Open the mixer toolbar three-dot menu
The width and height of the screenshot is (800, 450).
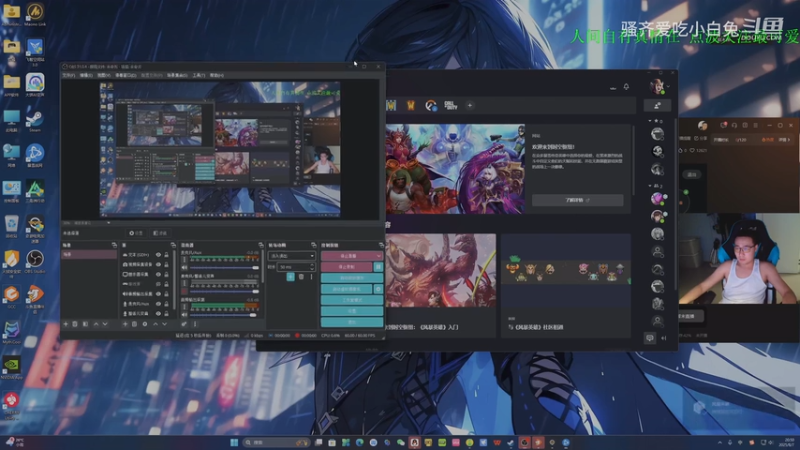click(x=194, y=324)
